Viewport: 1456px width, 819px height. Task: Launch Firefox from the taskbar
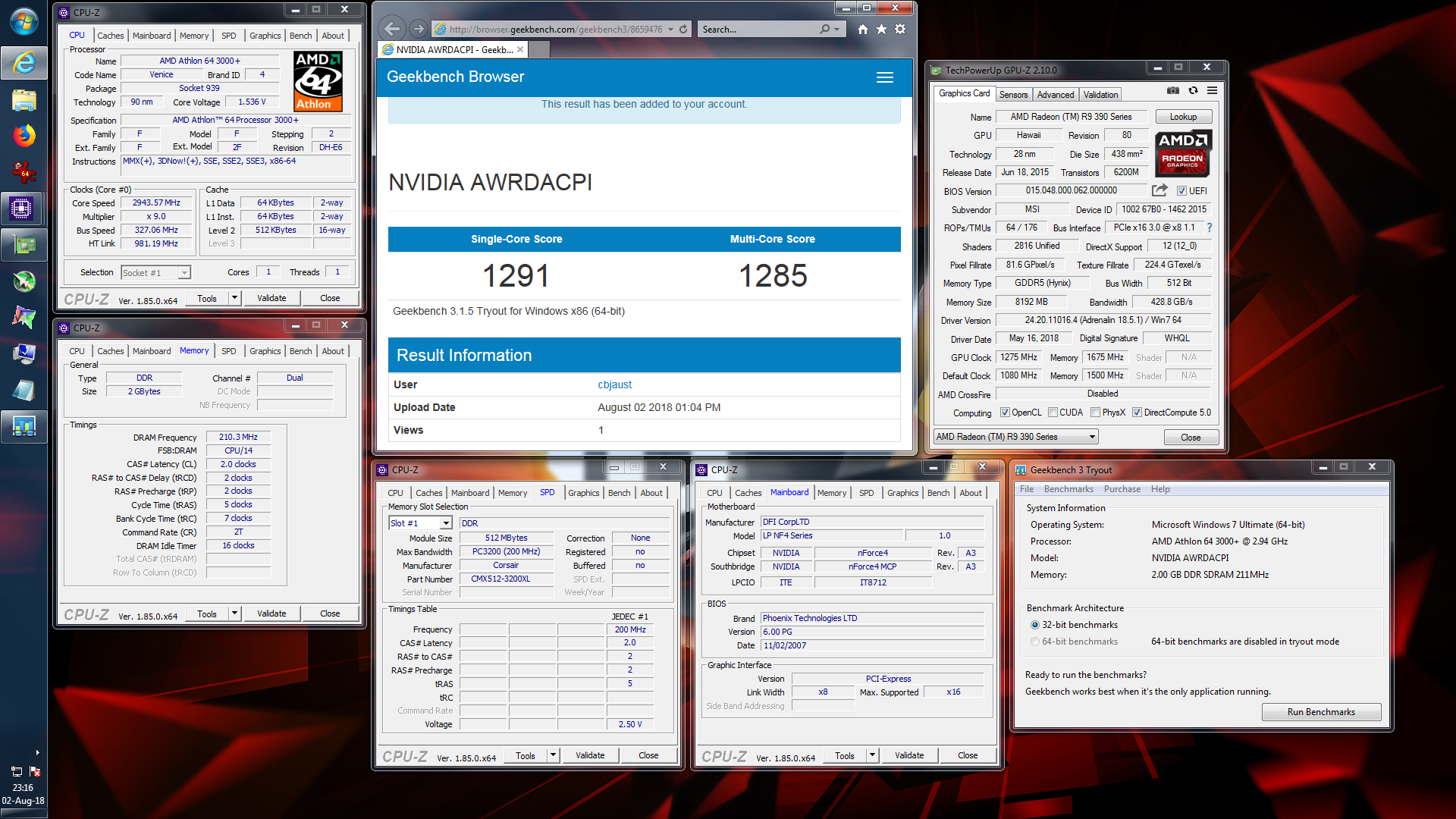[x=24, y=136]
